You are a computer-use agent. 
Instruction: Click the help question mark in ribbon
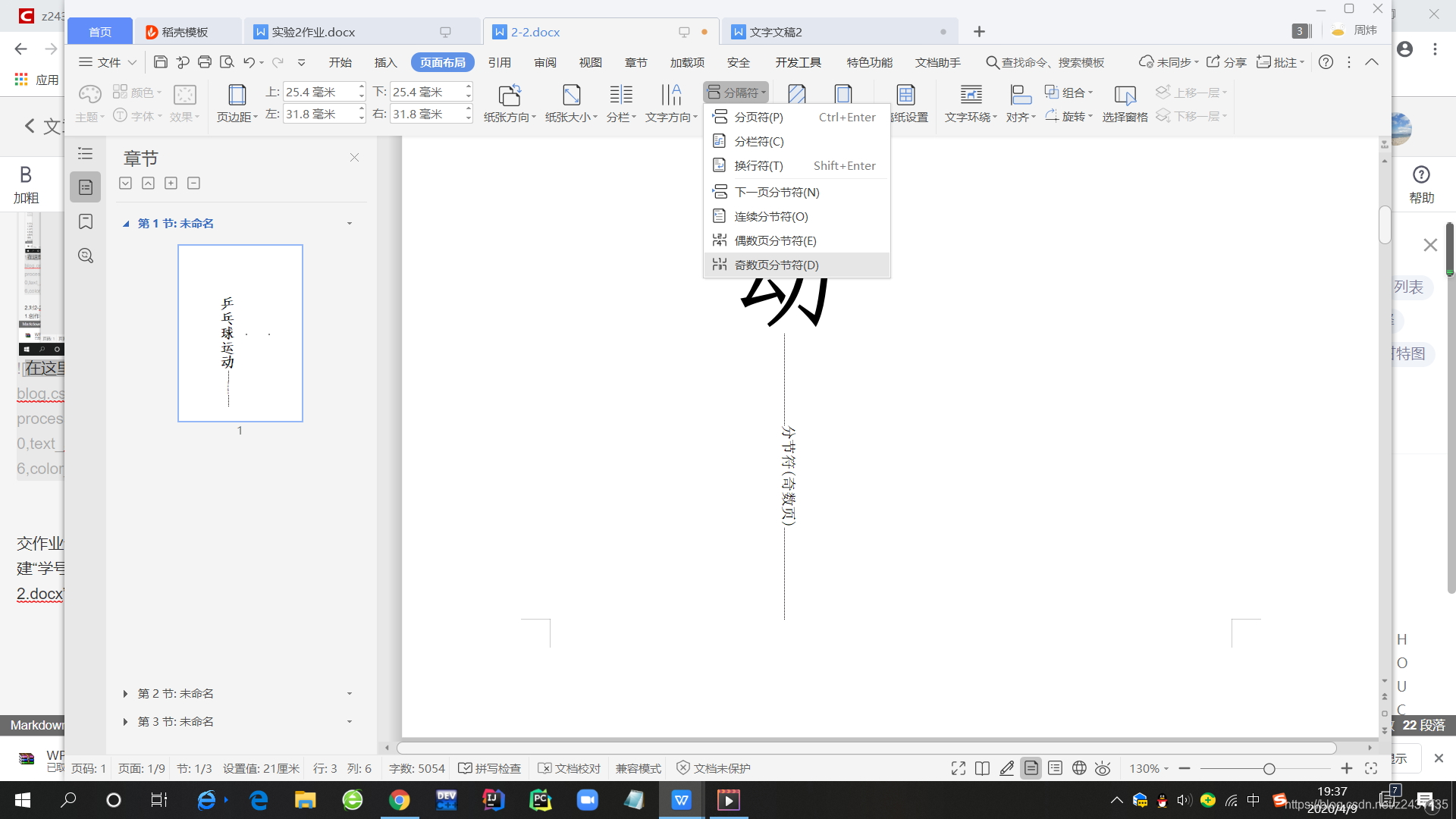[1326, 62]
